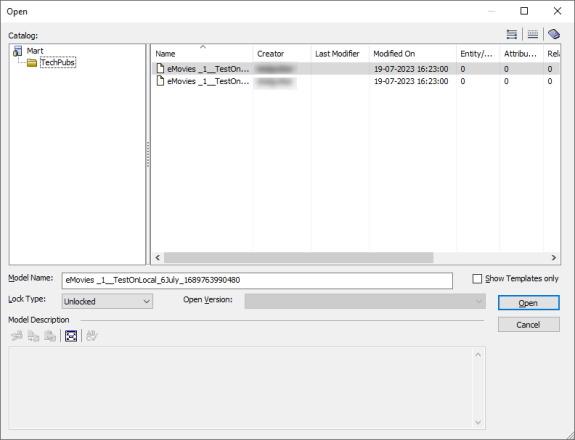Click the Cancel button
The image size is (575, 440).
coord(528,324)
